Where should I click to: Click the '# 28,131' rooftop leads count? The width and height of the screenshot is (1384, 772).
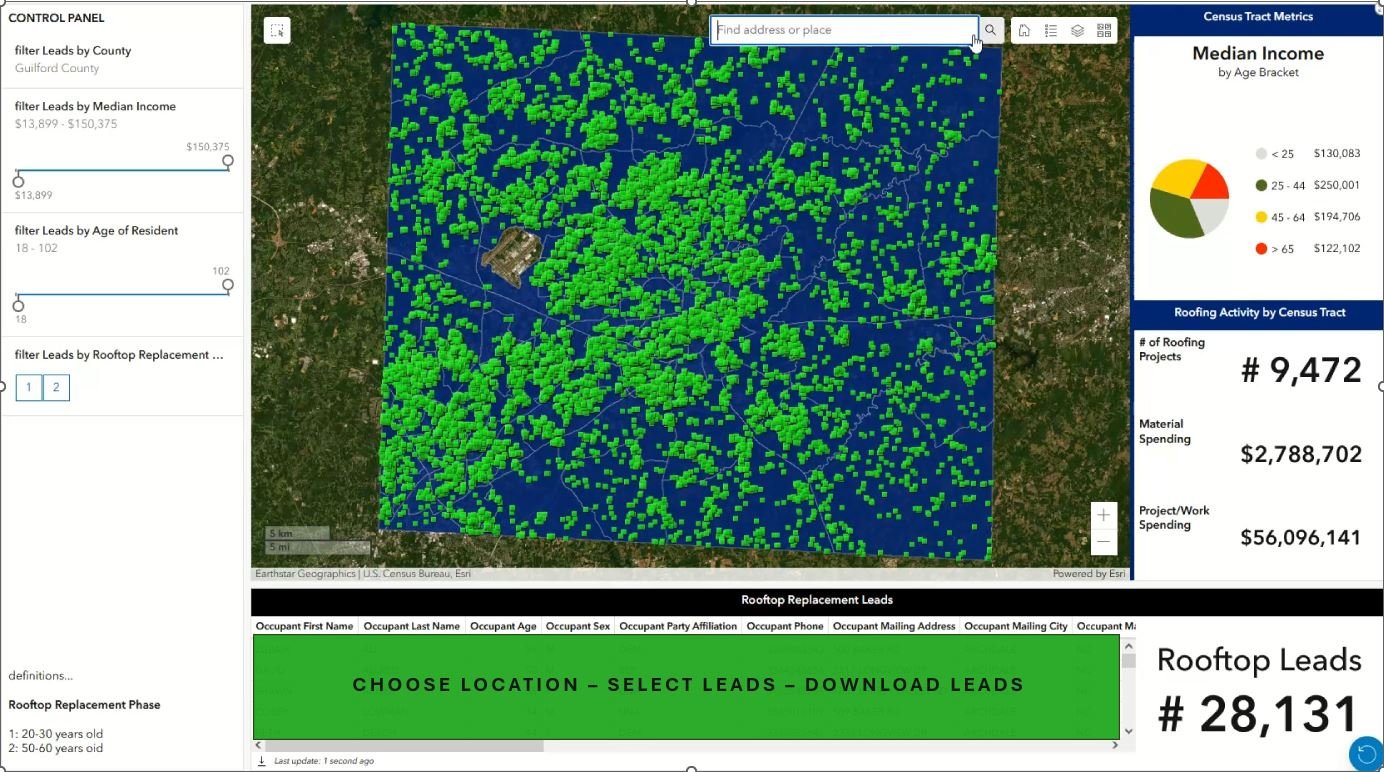click(1258, 714)
